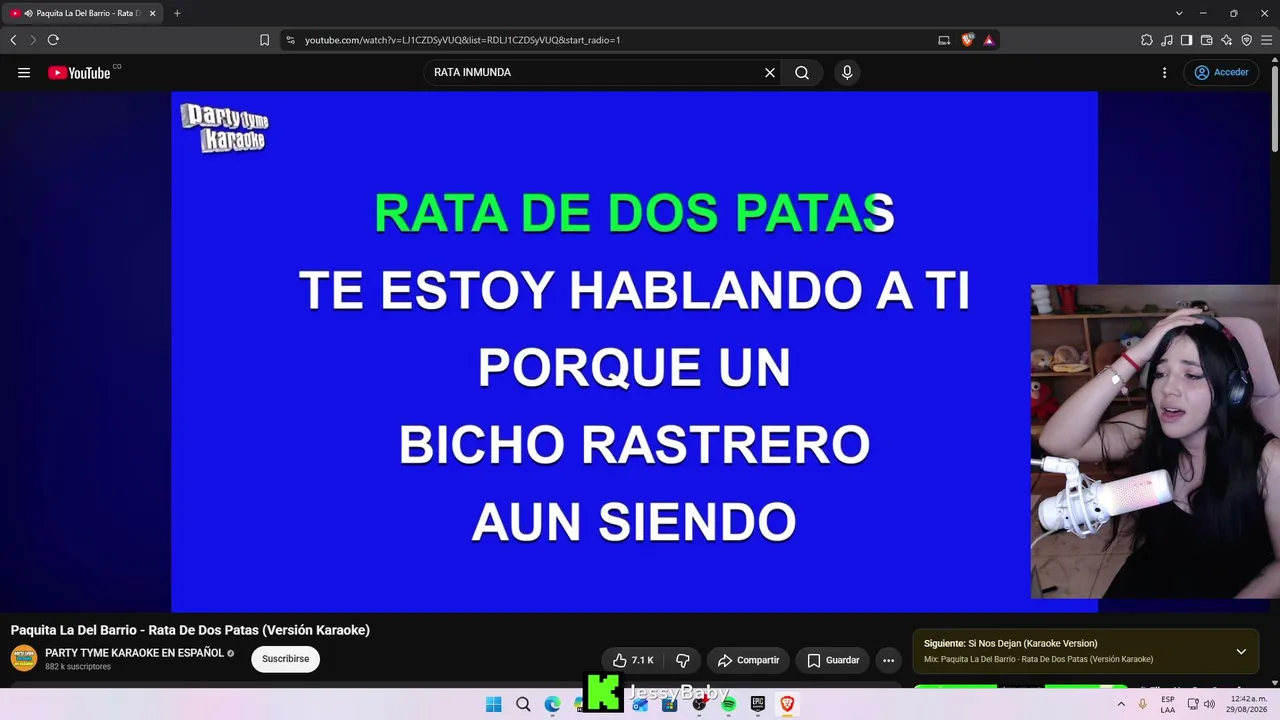The image size is (1280, 720).
Task: Click the Acceder sign-in button
Action: point(1221,72)
